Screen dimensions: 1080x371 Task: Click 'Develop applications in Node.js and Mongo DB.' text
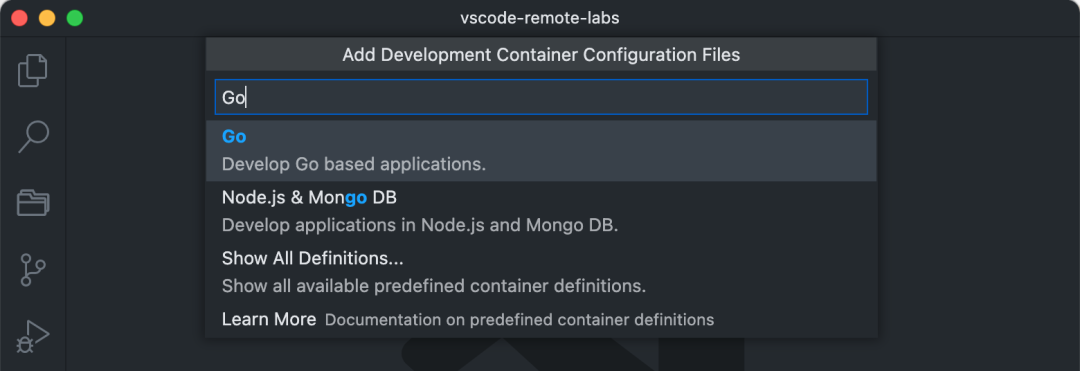[x=420, y=226]
